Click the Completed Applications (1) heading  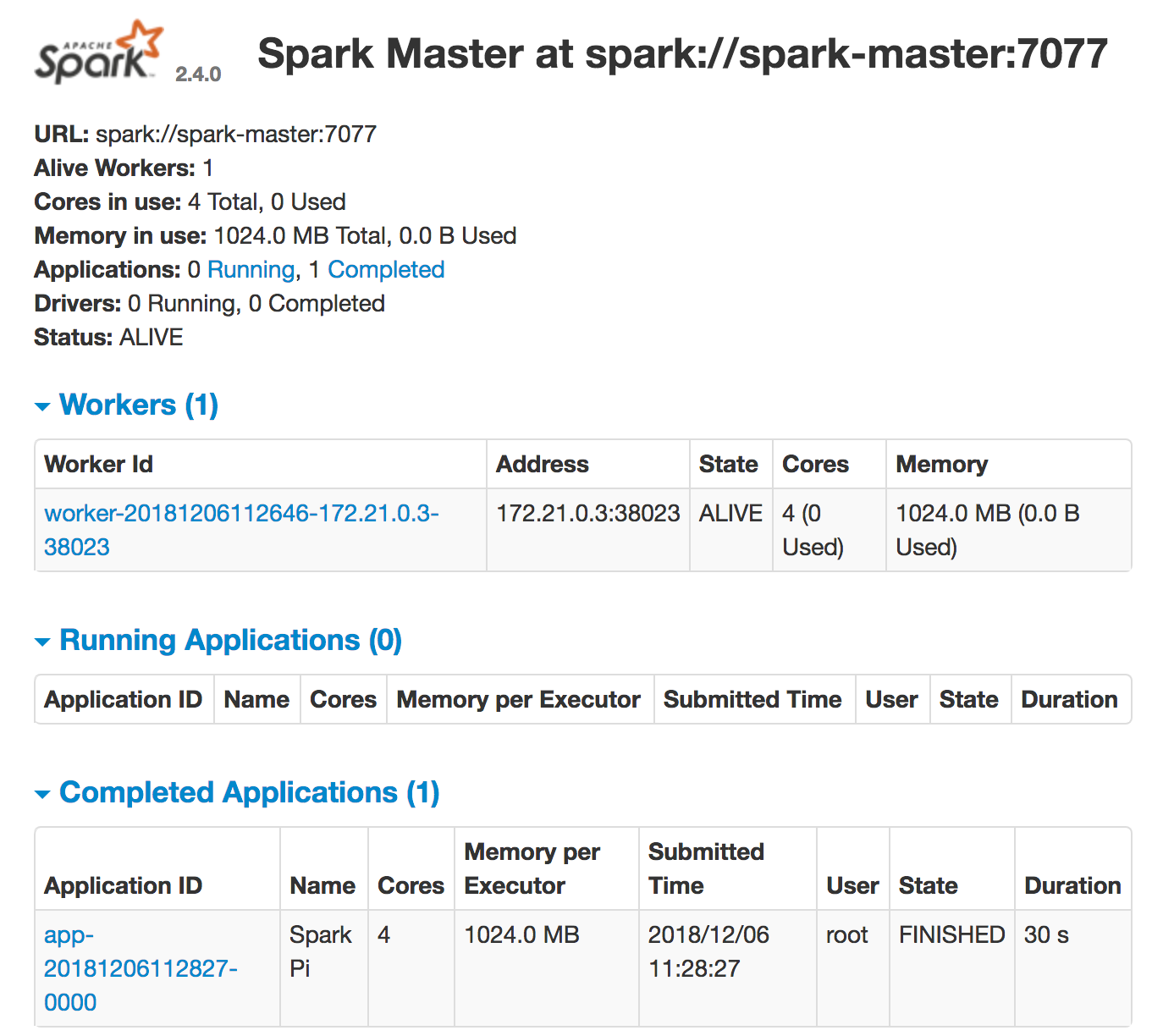[250, 792]
